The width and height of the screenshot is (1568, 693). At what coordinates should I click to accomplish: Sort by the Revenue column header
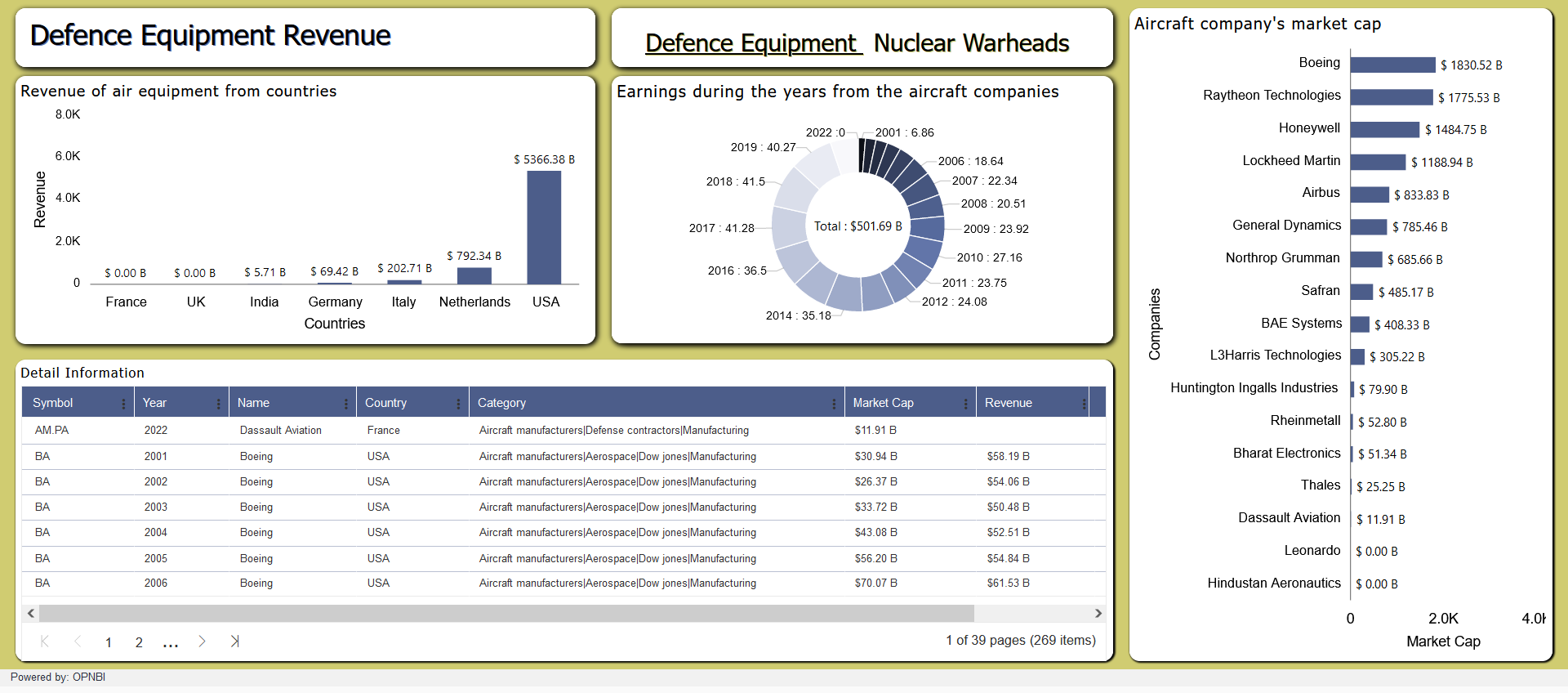click(x=1009, y=403)
